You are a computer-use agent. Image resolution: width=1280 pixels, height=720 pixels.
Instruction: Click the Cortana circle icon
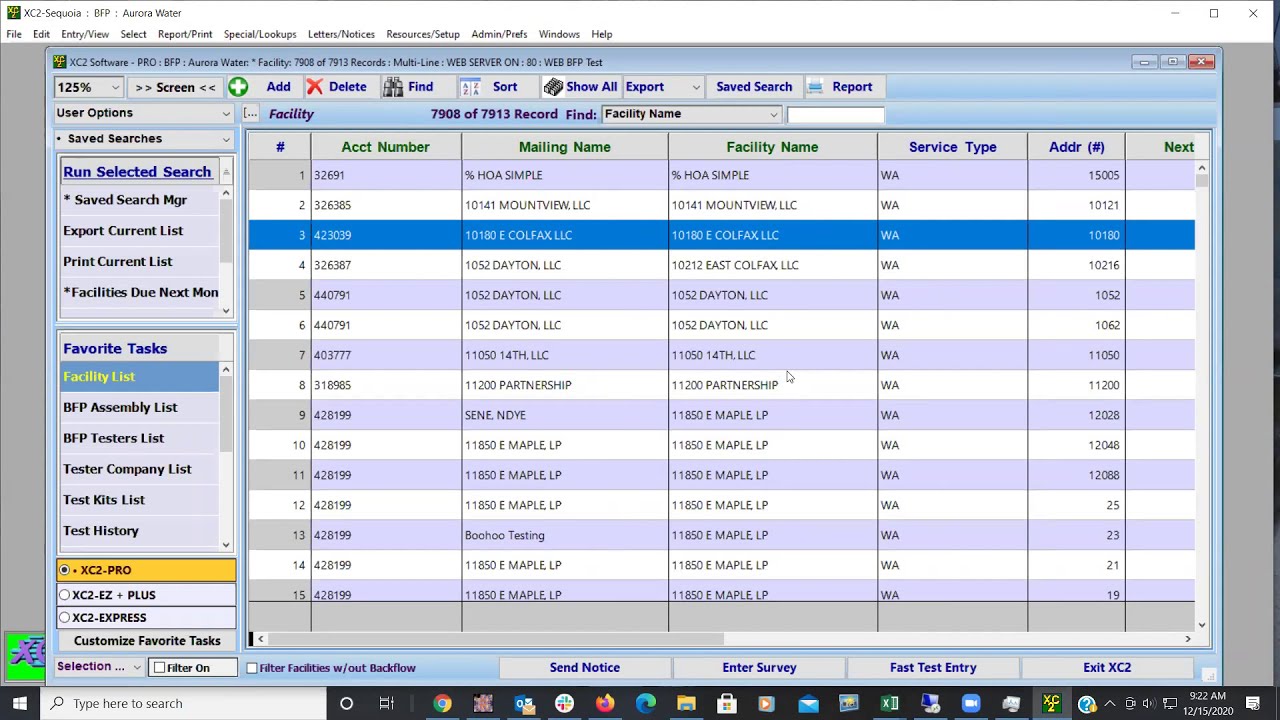coord(346,703)
